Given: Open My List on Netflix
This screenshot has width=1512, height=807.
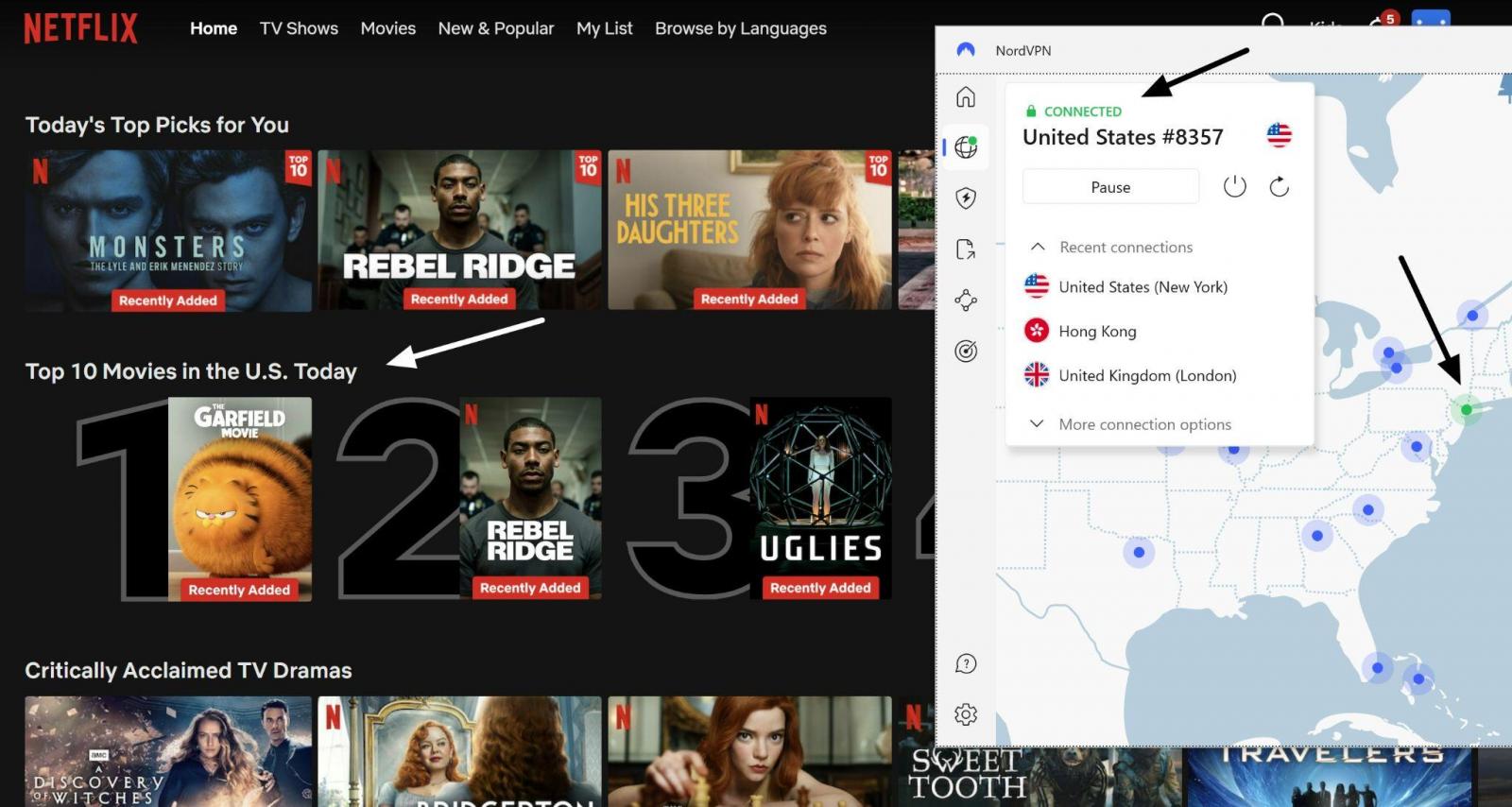Looking at the screenshot, I should 605,28.
